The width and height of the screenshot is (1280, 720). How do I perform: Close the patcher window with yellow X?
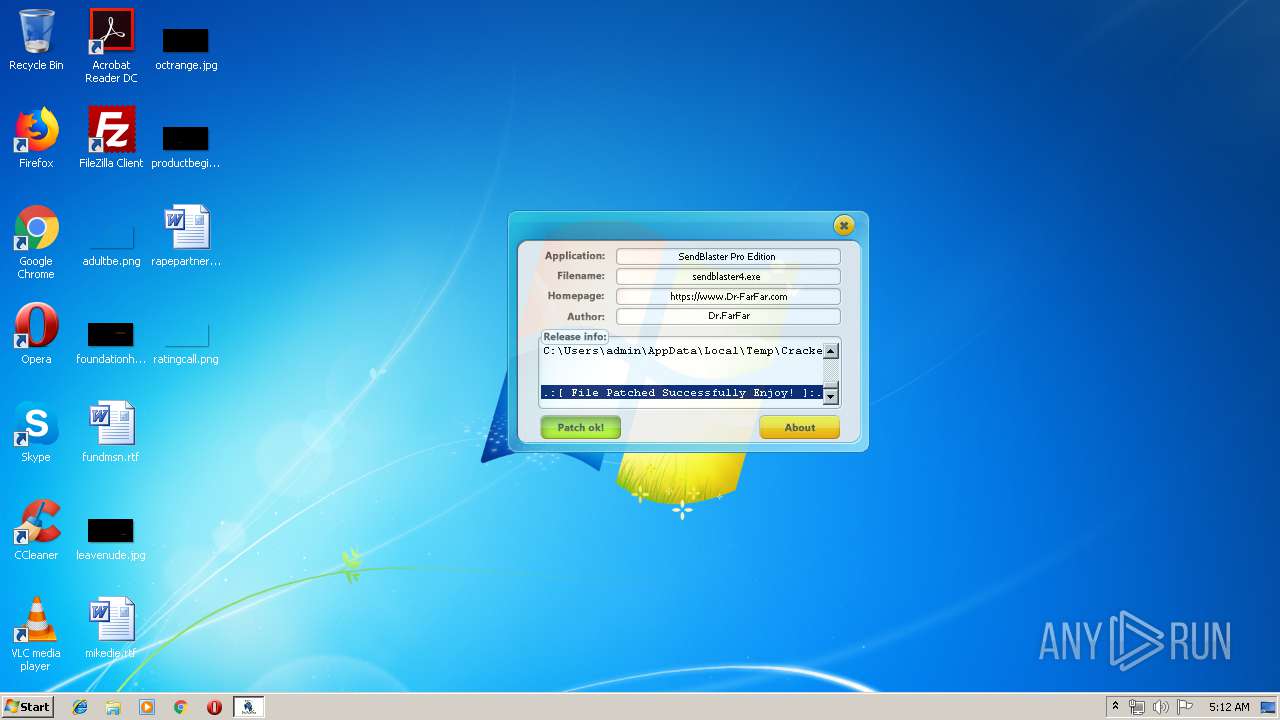point(844,225)
